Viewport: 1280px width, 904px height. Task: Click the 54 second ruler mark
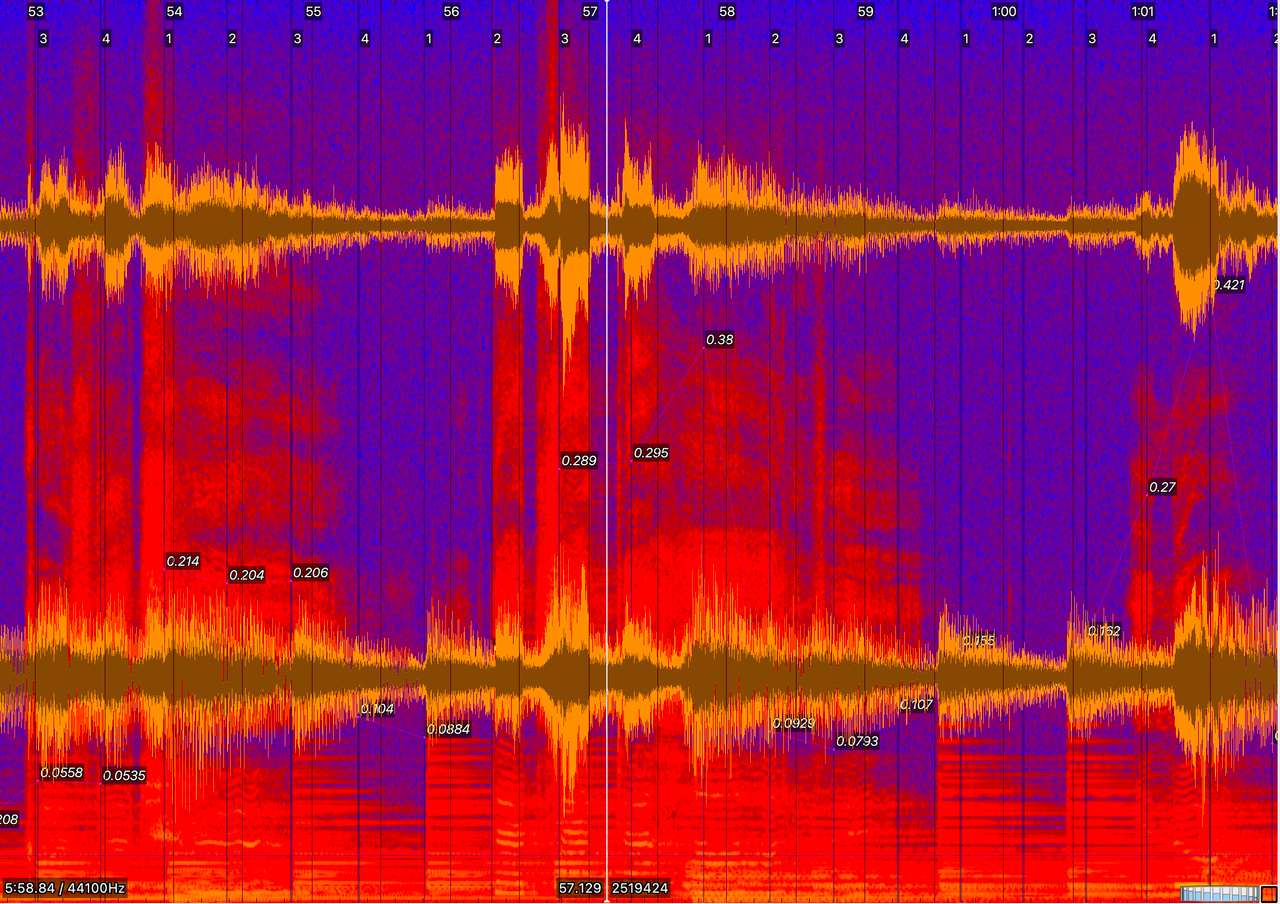tap(174, 12)
